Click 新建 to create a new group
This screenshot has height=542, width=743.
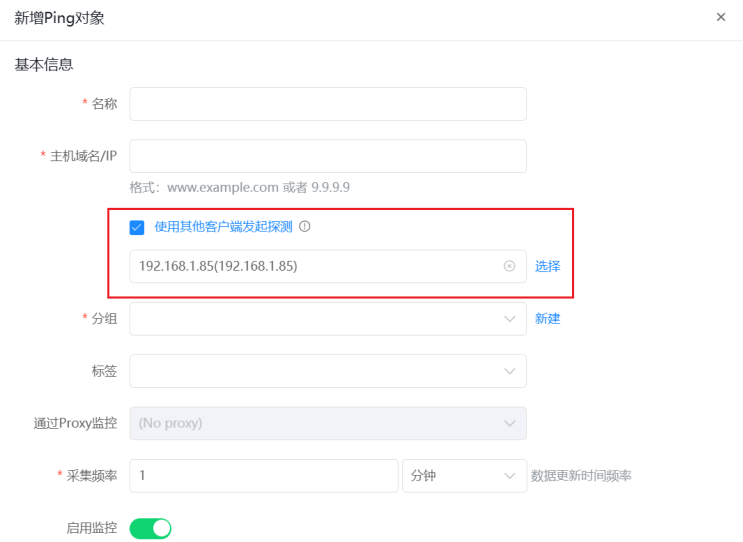pyautogui.click(x=547, y=318)
